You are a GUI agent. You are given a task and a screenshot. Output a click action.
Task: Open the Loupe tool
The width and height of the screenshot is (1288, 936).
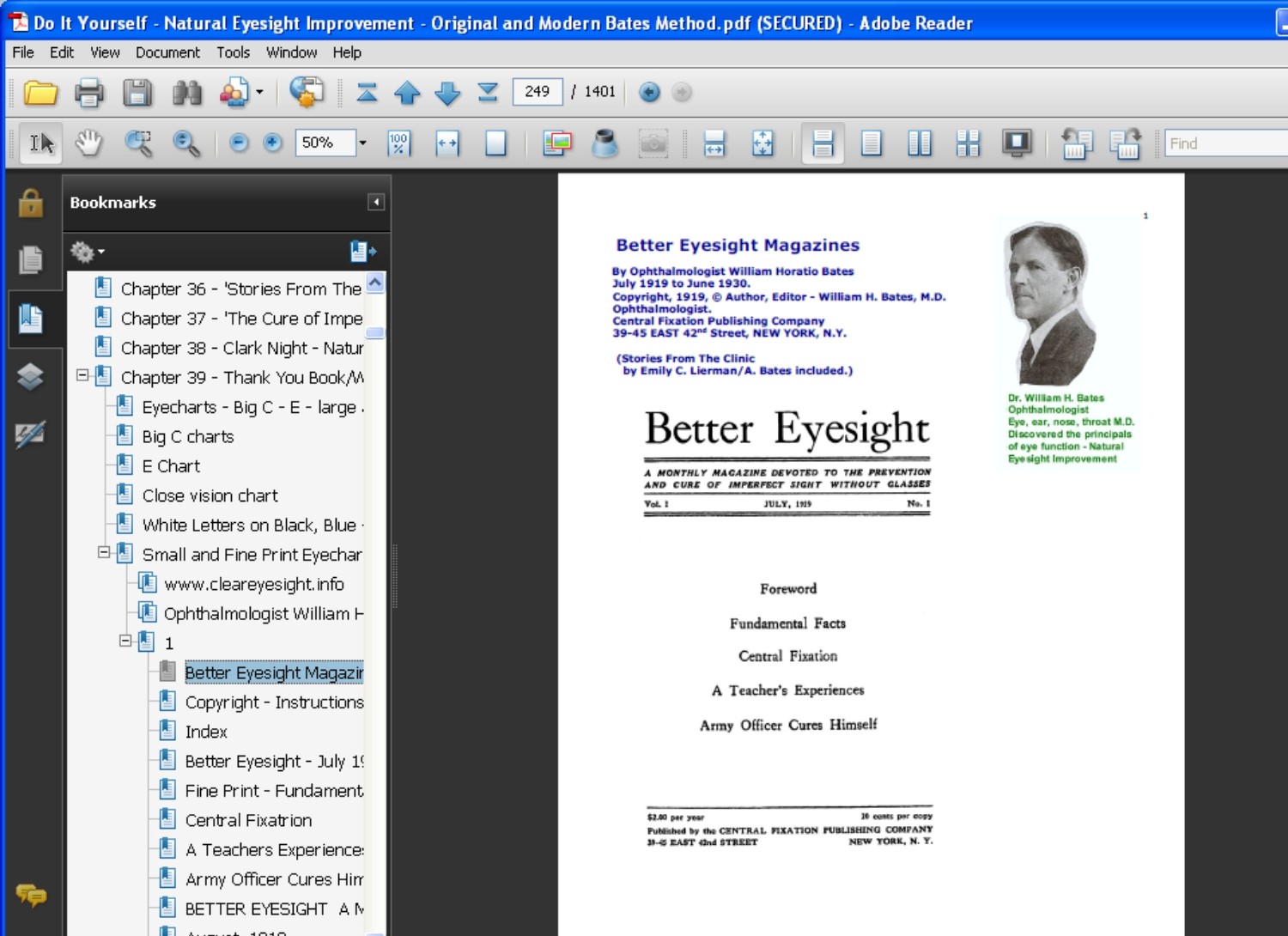605,143
